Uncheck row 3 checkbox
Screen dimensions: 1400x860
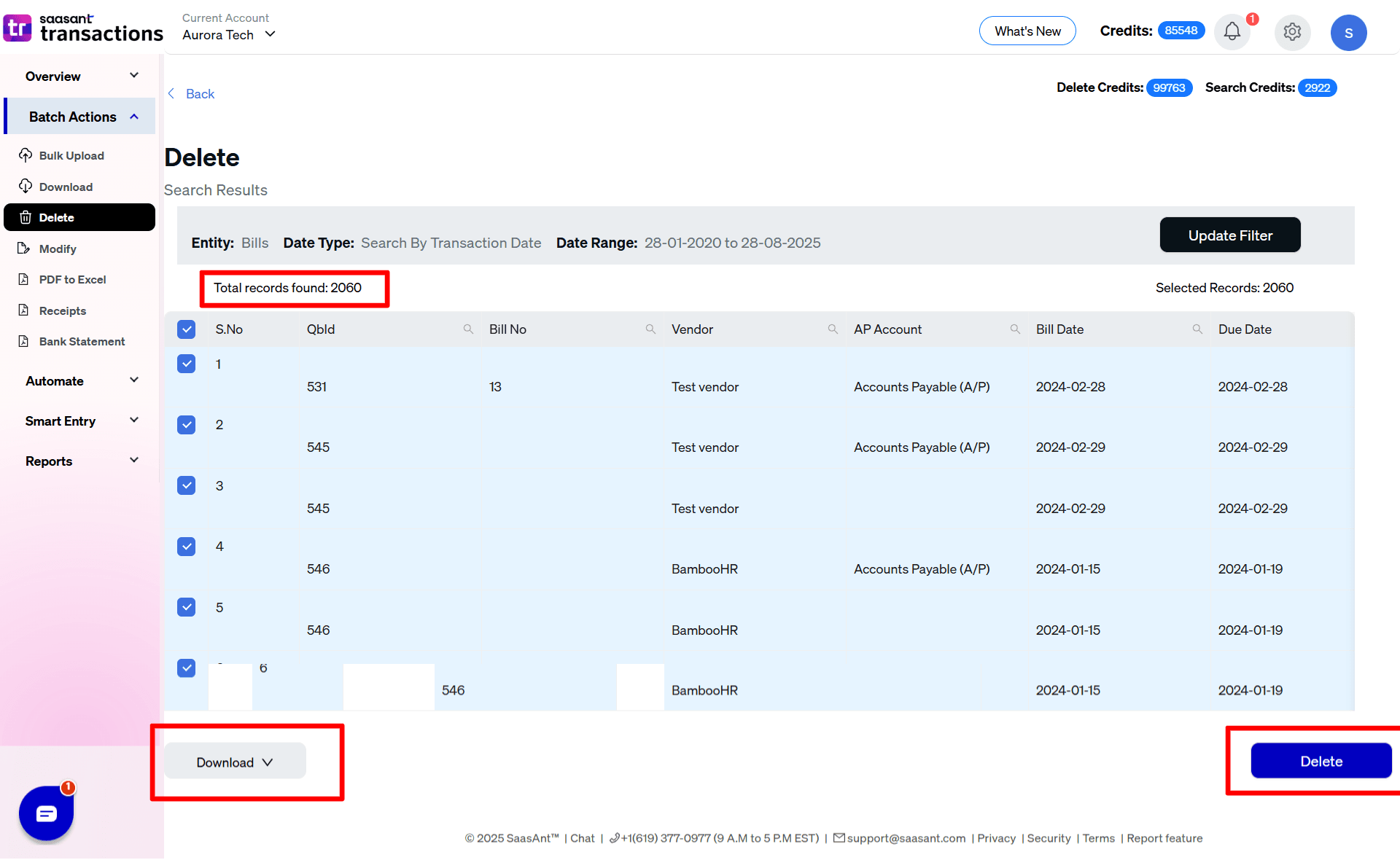tap(187, 485)
